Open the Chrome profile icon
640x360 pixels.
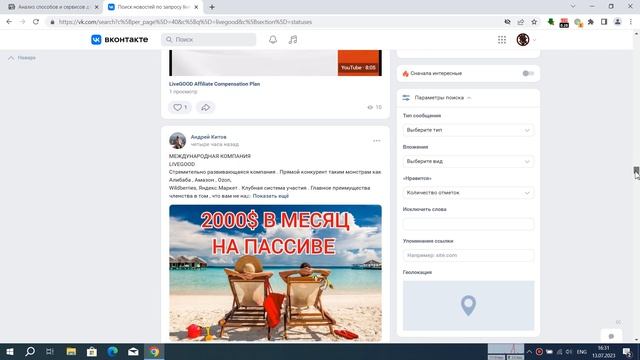click(618, 22)
